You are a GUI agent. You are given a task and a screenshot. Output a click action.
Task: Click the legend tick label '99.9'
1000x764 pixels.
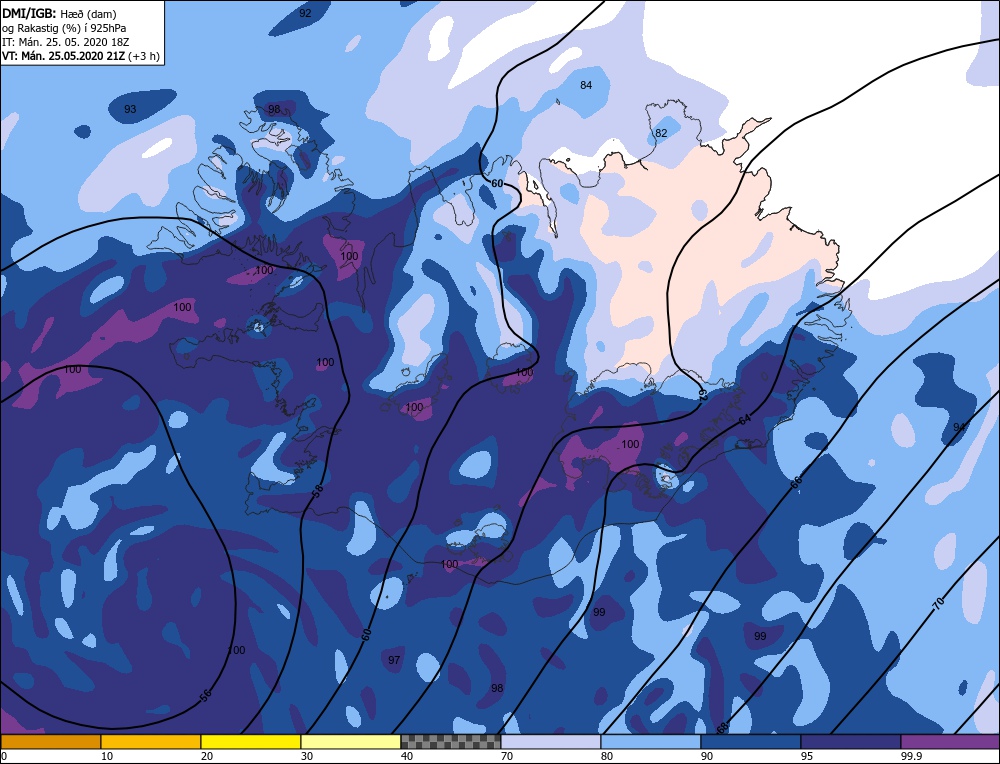pyautogui.click(x=911, y=756)
